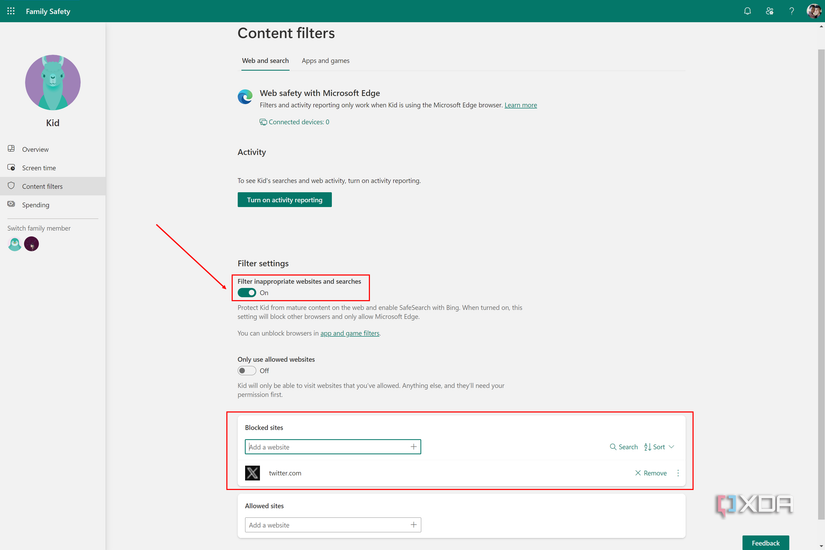The image size is (825, 550).
Task: Click the Allowed sites heading
Action: point(264,506)
